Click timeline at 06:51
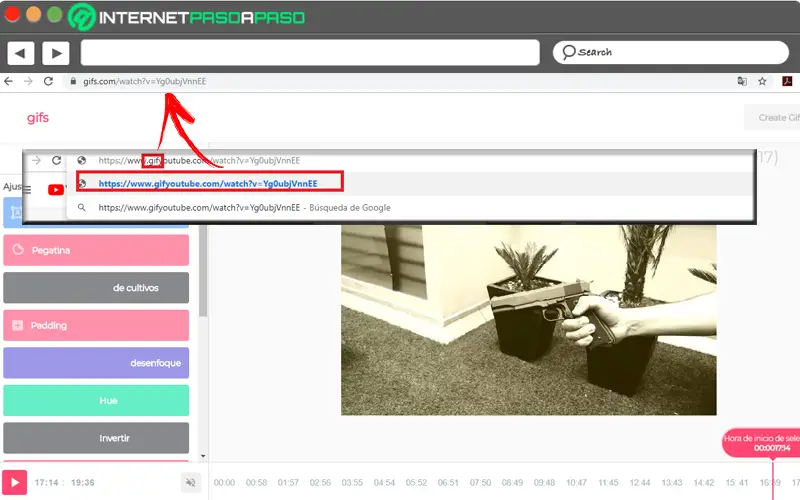 pos(448,483)
